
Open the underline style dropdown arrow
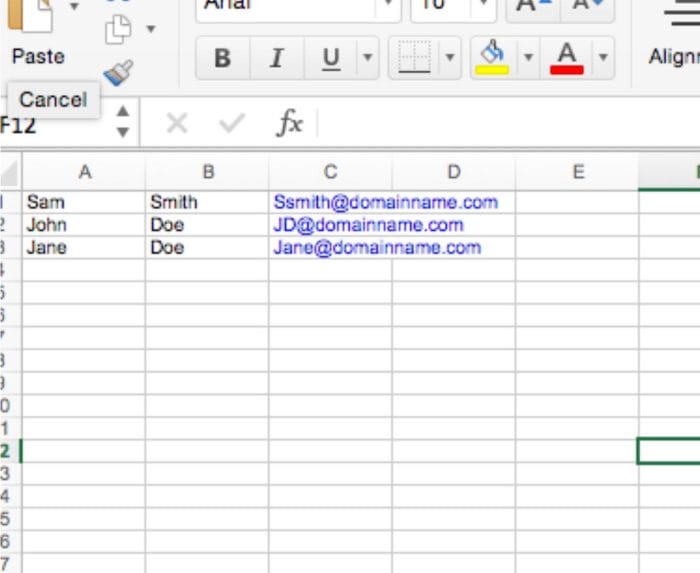(368, 58)
